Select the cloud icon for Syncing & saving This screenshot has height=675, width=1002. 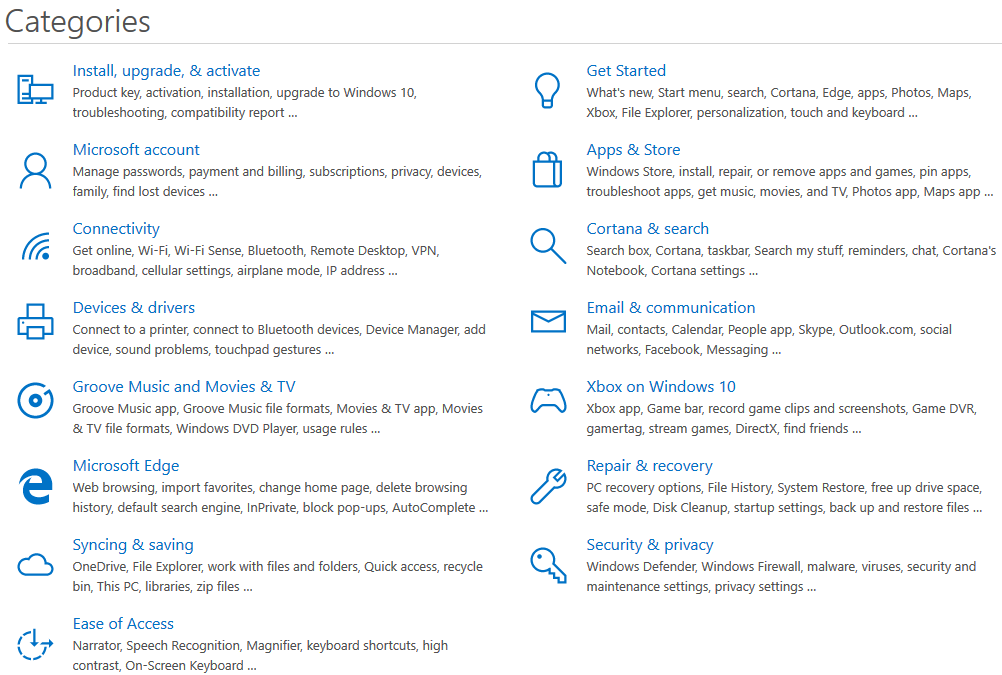pyautogui.click(x=35, y=565)
